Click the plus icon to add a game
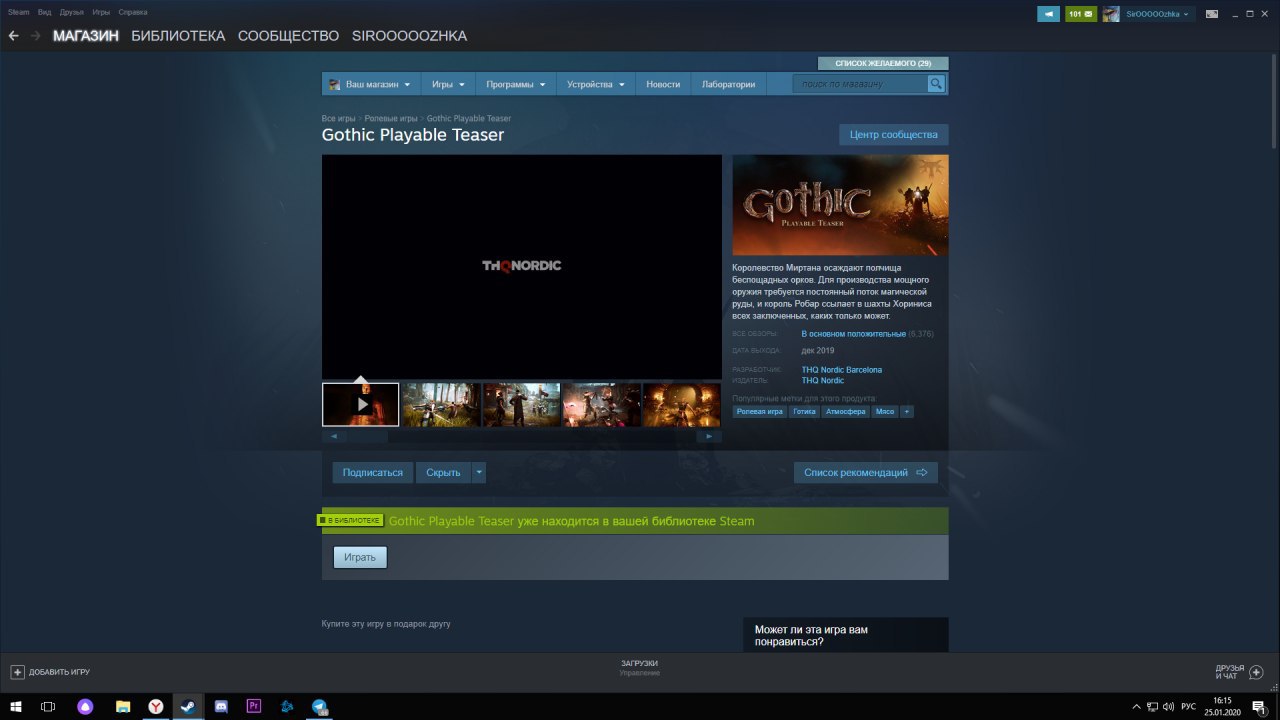Image resolution: width=1280 pixels, height=720 pixels. click(17, 672)
